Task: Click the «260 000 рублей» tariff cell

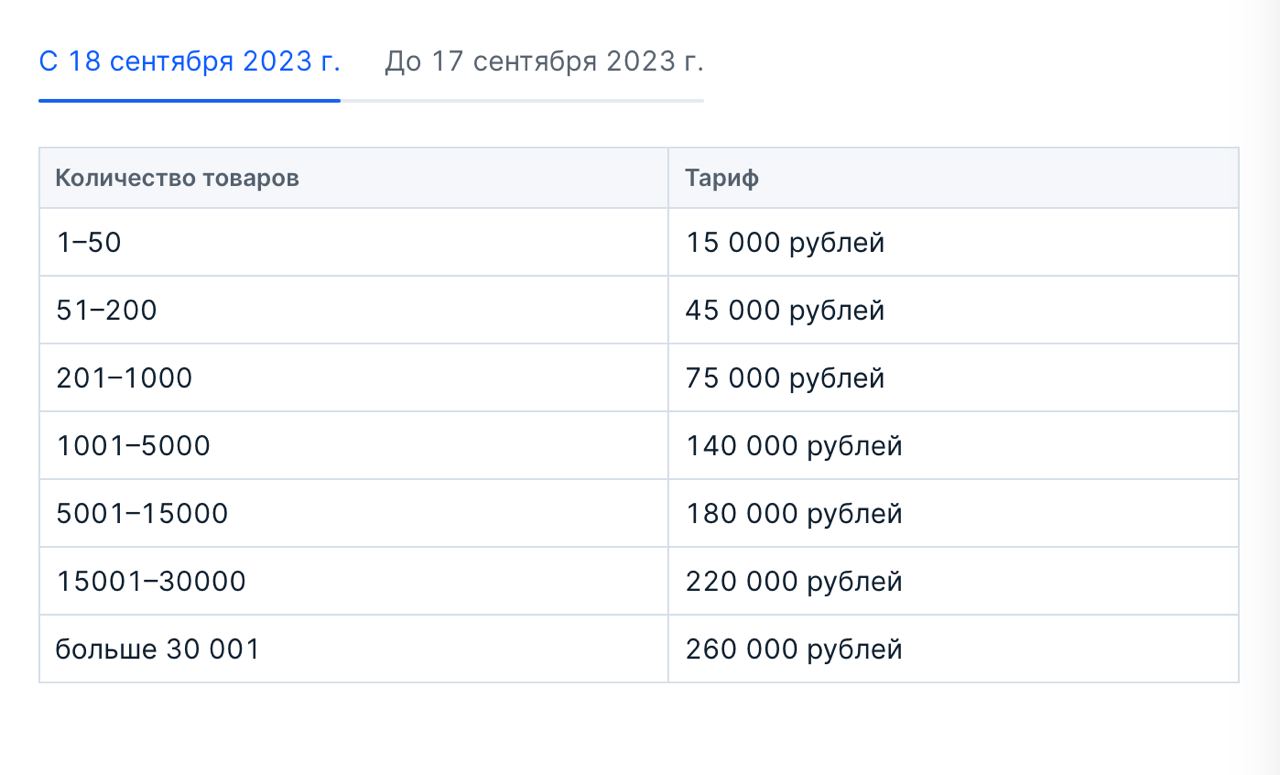Action: pyautogui.click(x=794, y=650)
